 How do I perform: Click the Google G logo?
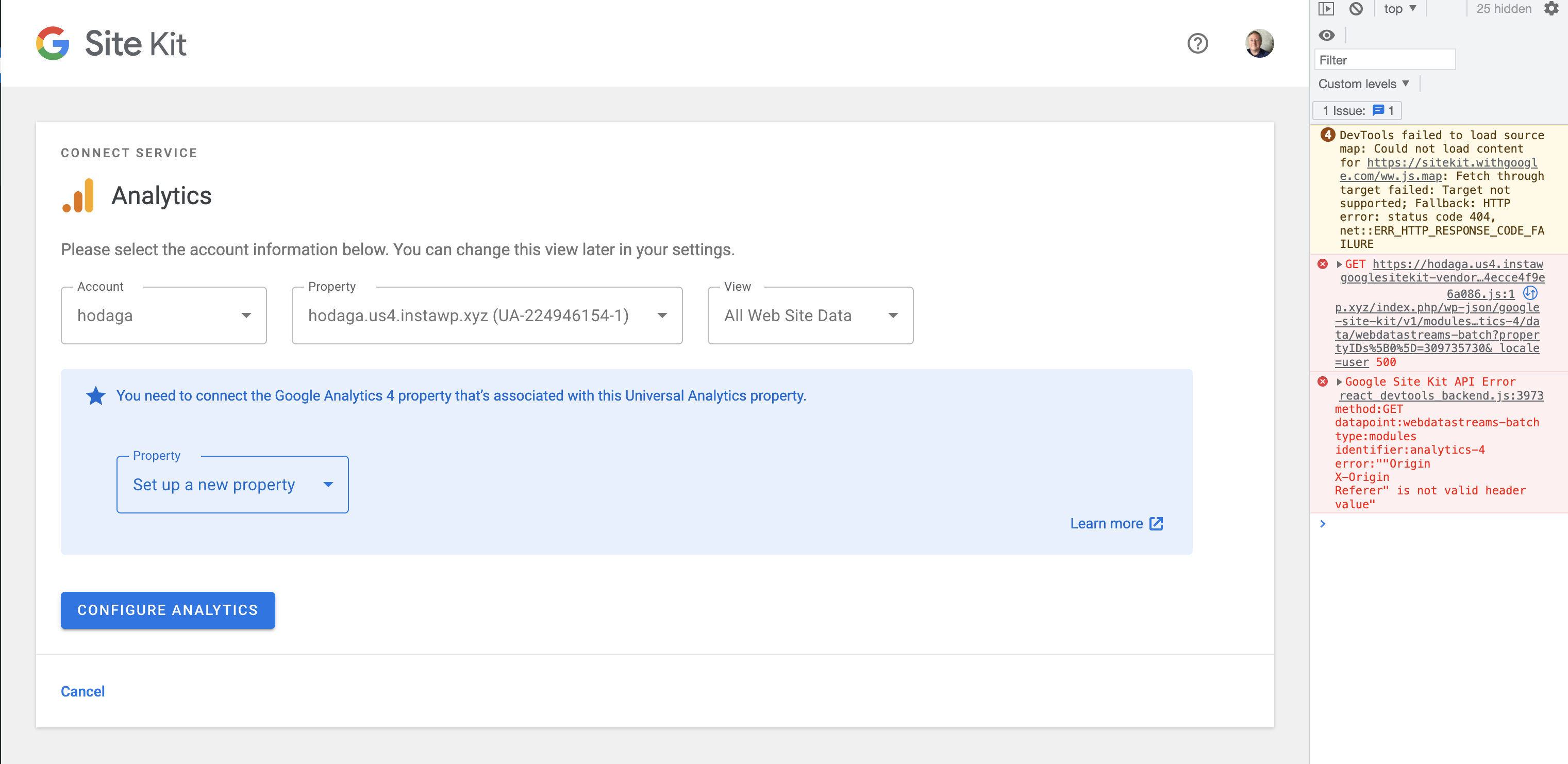(53, 43)
